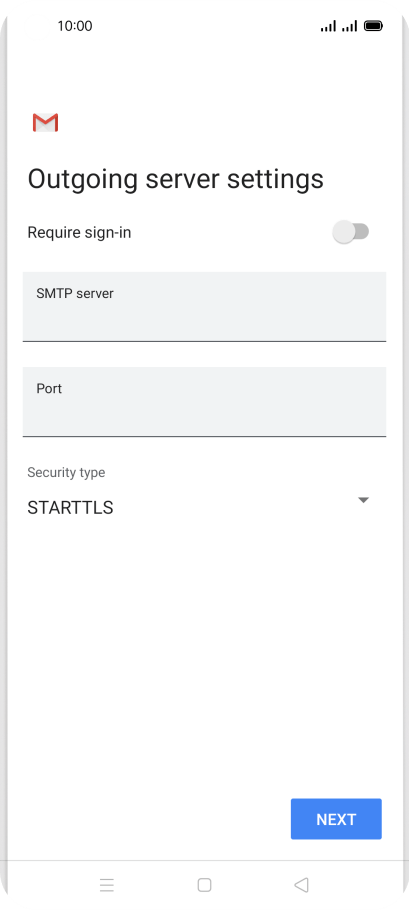409x910 pixels.
Task: Open recent apps via three-line nav icon
Action: tap(107, 884)
